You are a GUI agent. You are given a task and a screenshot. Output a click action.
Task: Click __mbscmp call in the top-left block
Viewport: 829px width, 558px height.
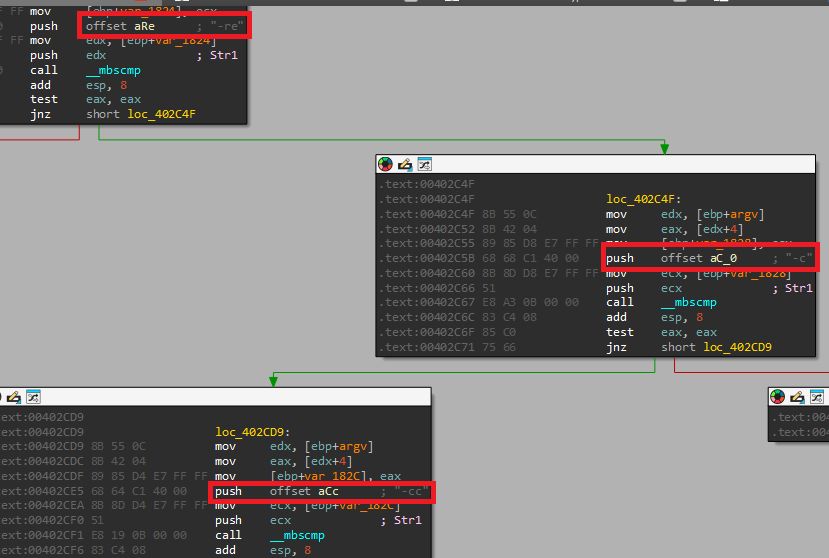point(116,70)
